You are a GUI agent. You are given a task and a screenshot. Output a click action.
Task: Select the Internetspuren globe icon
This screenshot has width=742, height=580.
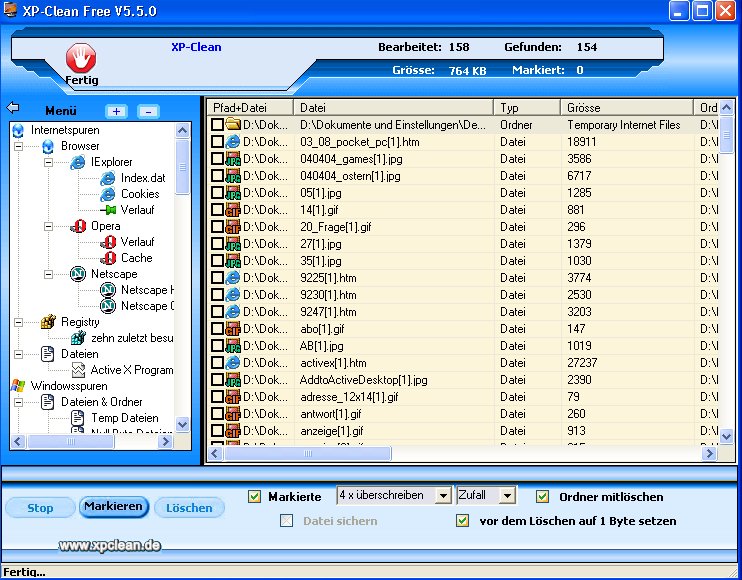click(x=18, y=130)
